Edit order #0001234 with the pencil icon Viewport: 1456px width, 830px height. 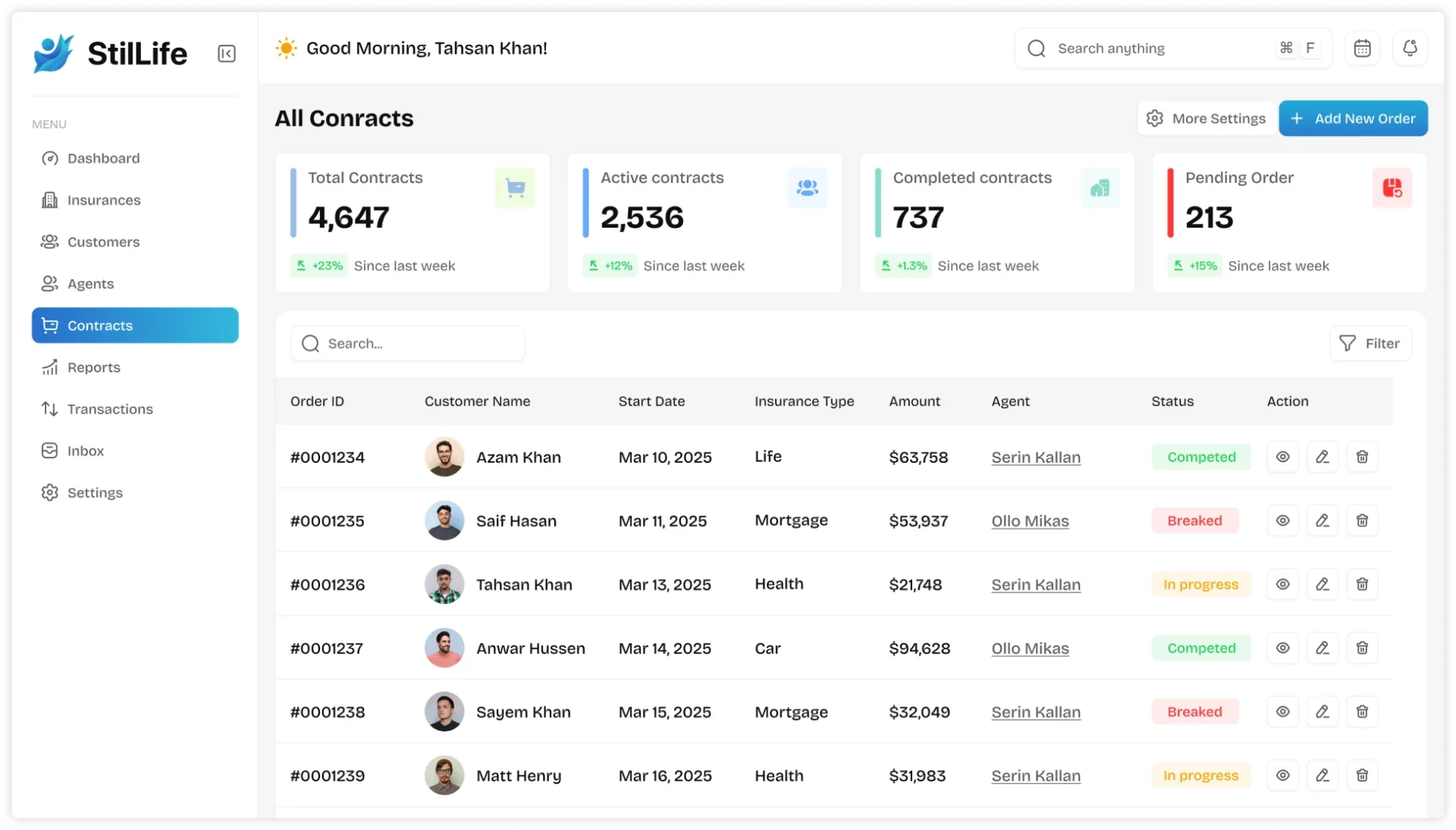1322,457
